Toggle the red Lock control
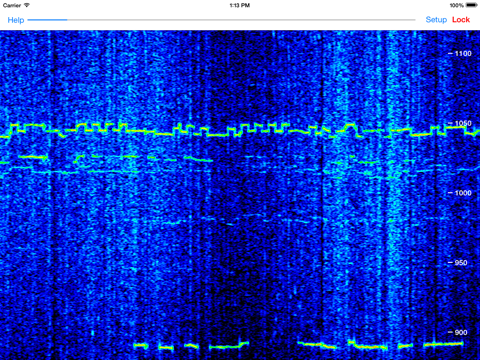This screenshot has width=480, height=360. point(461,20)
